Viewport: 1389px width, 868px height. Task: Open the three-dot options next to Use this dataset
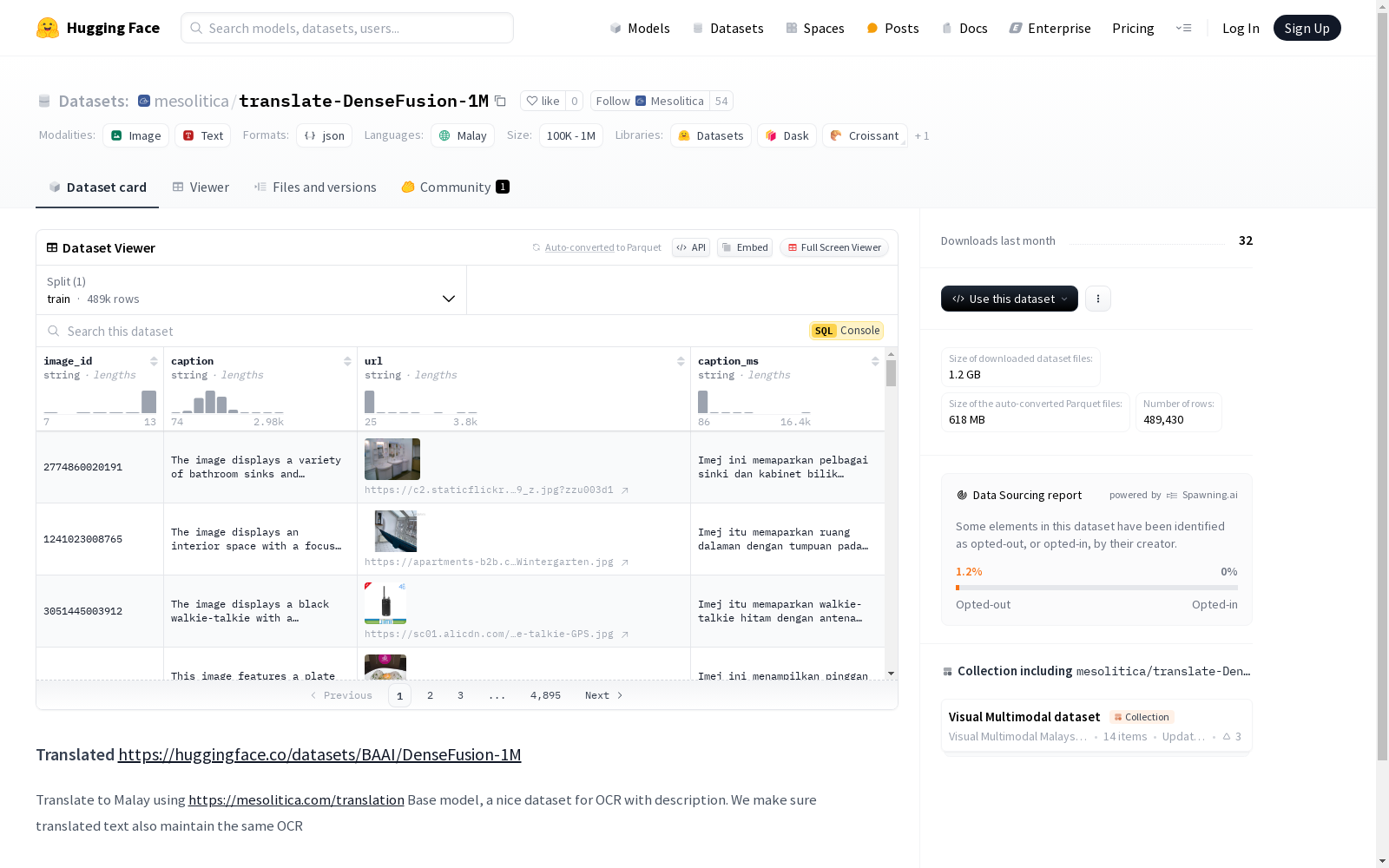(1098, 299)
